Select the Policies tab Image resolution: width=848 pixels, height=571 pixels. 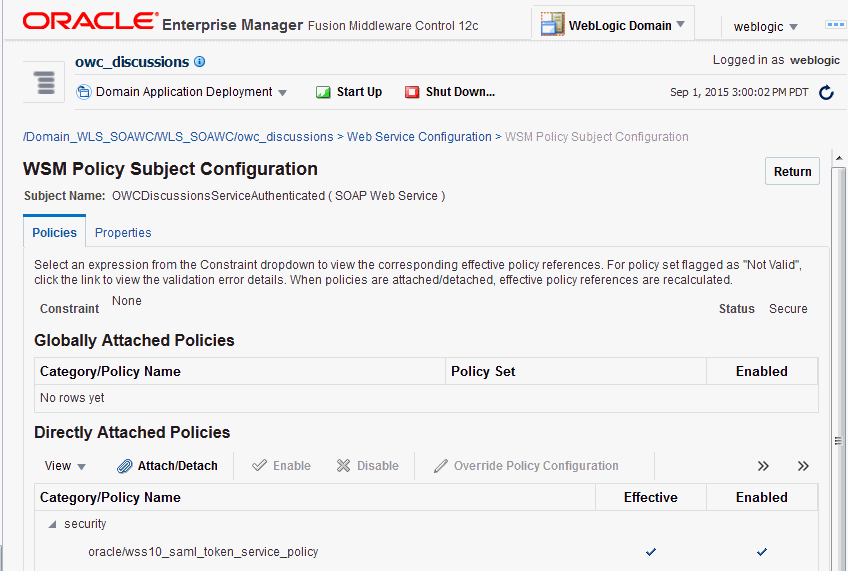(x=54, y=233)
